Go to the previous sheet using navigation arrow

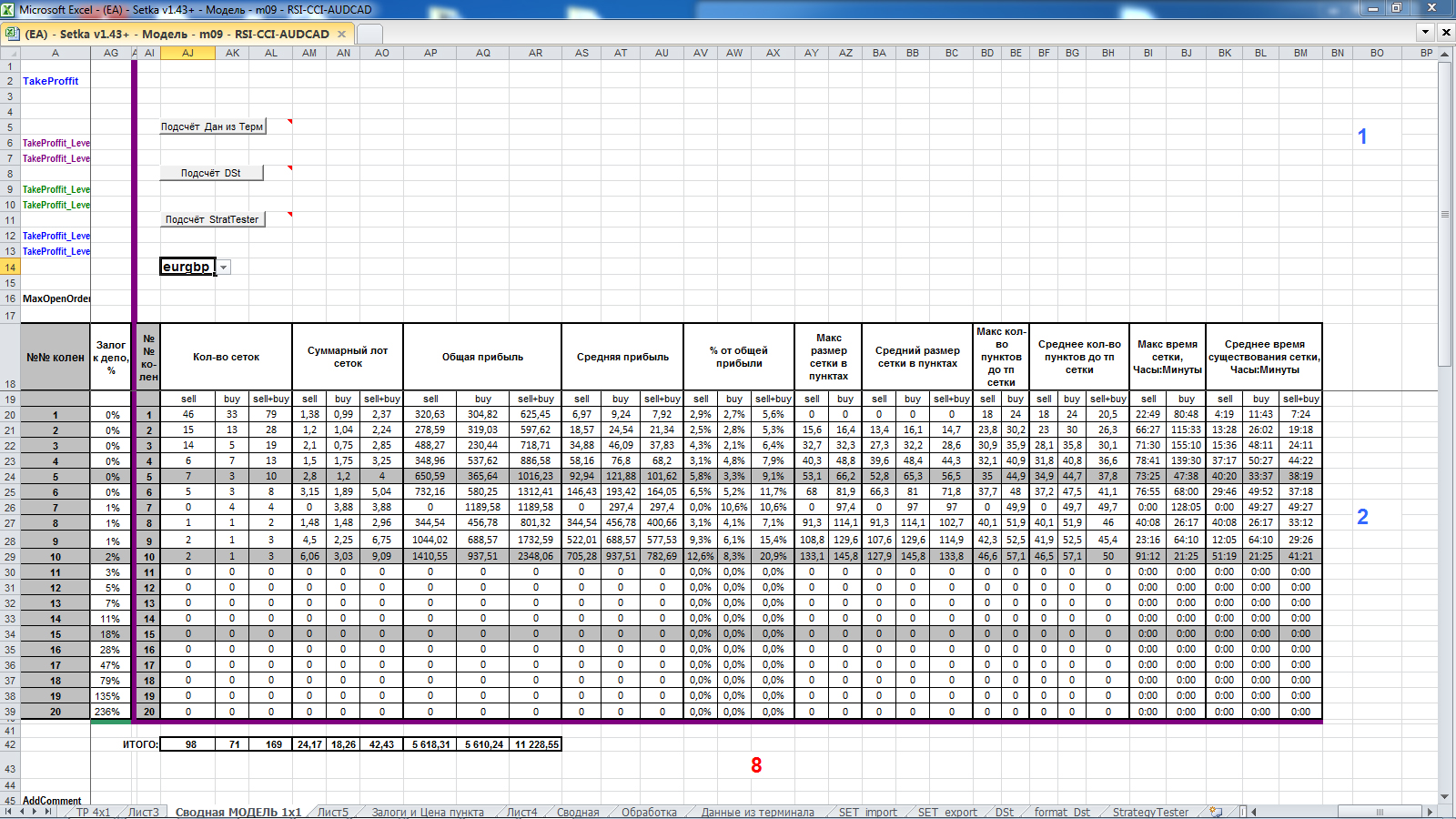click(x=23, y=811)
